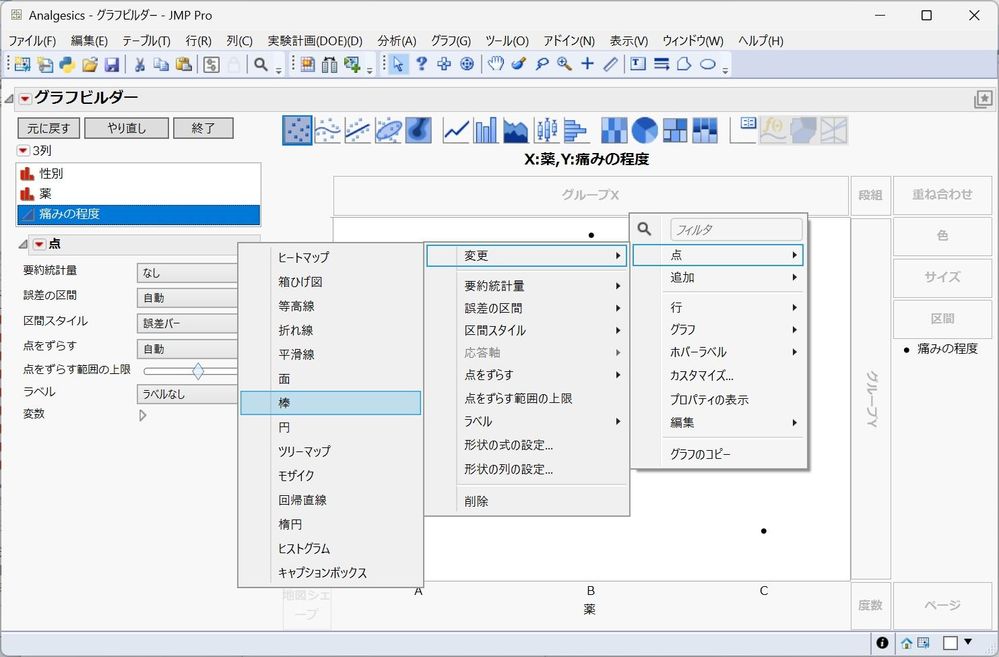999x657 pixels.
Task: Click the crosshairs tool in toolbar
Action: 587,64
